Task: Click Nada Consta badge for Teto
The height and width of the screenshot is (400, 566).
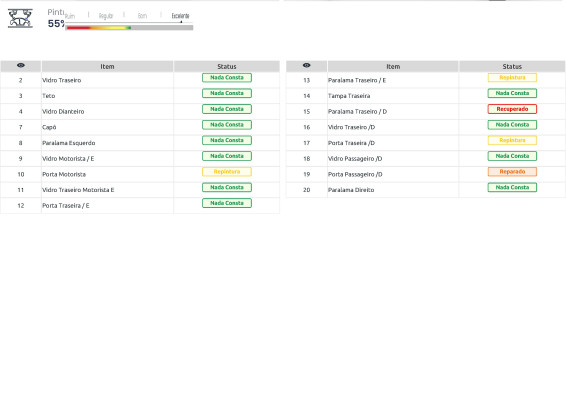Action: 227,93
